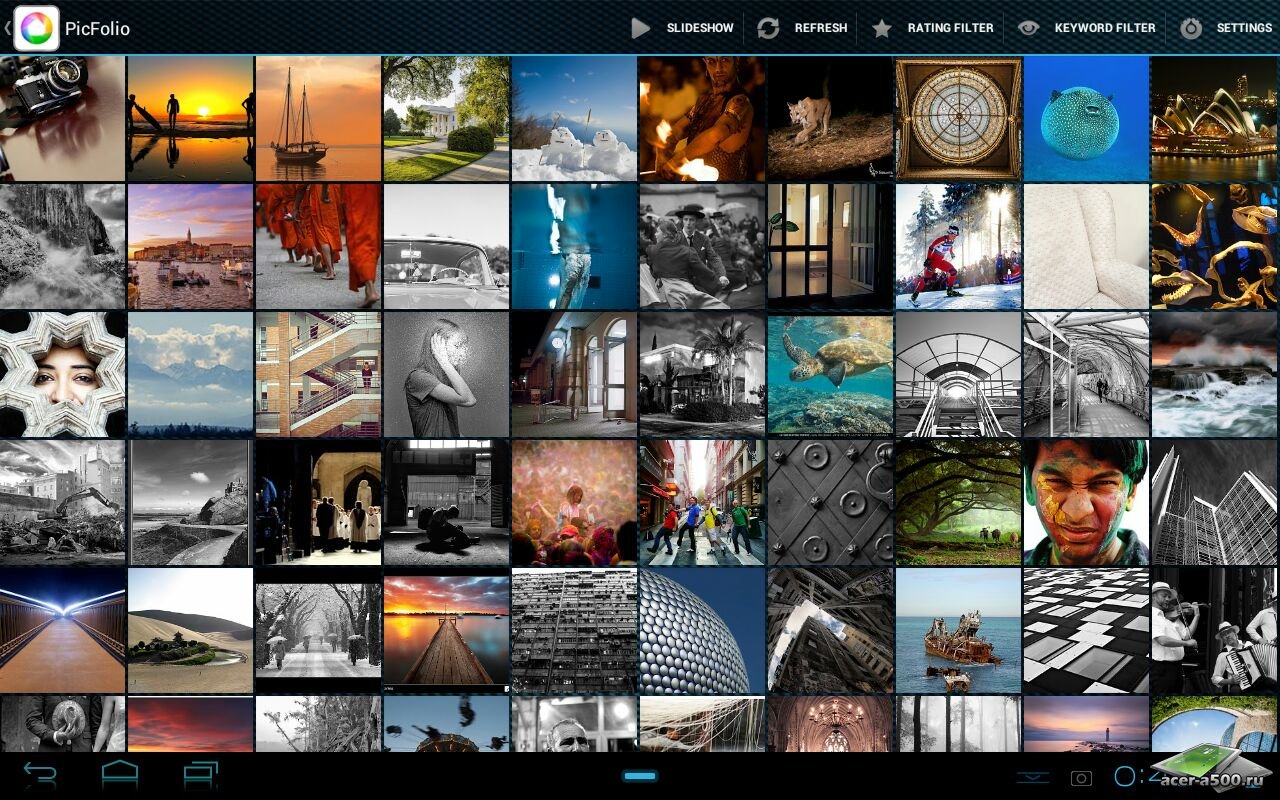
Task: Open the sailboat at sunset photo
Action: pyautogui.click(x=318, y=118)
